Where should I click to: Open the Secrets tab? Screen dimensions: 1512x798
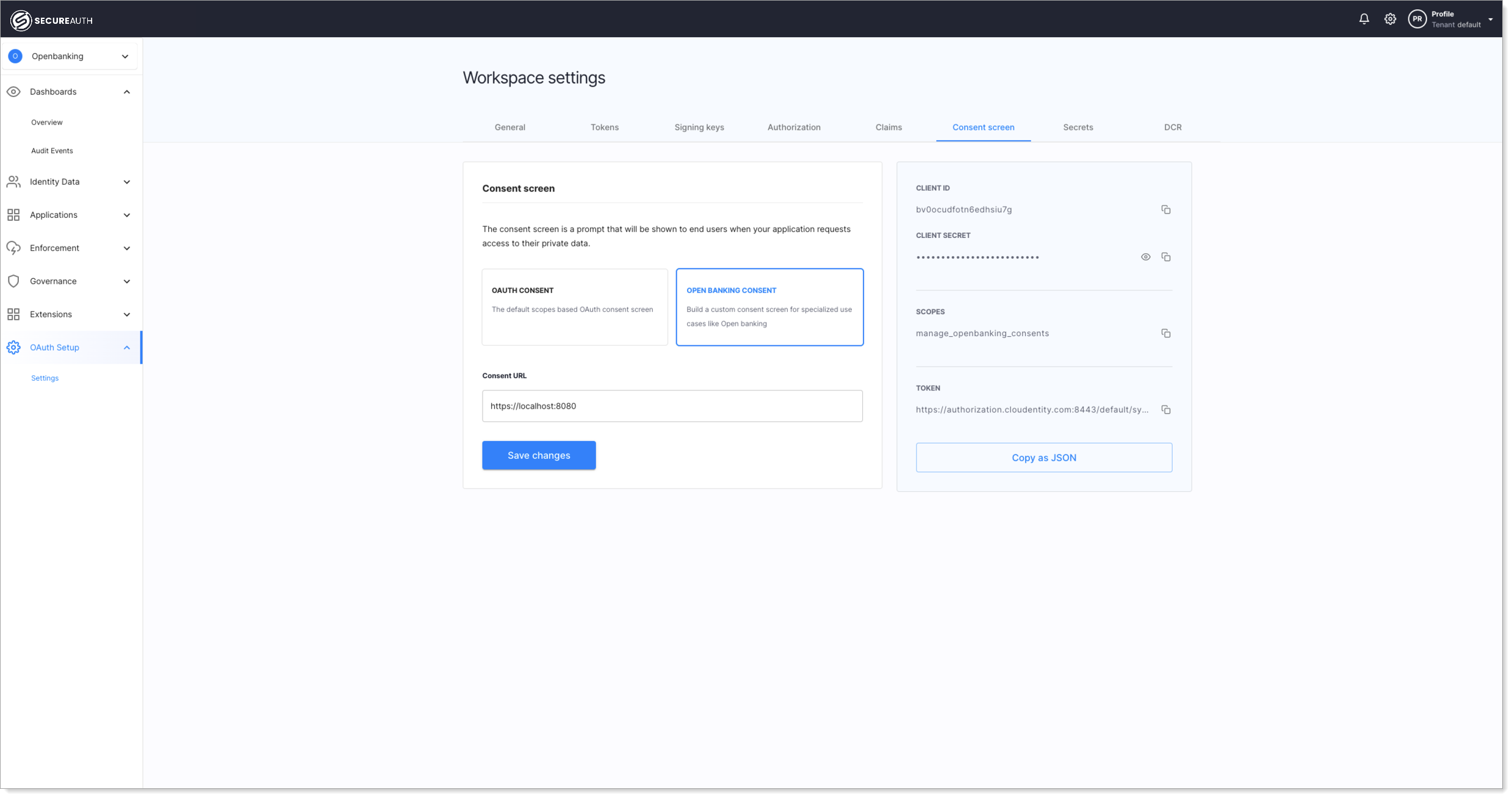1078,127
